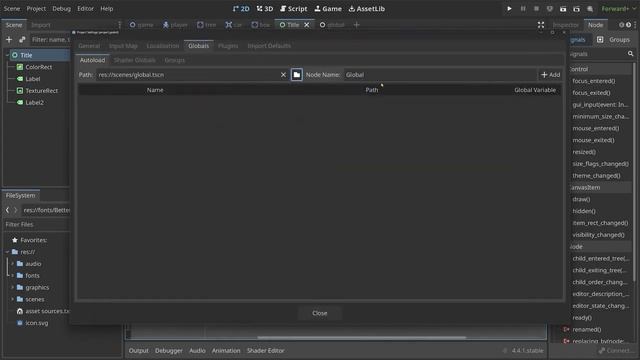The height and width of the screenshot is (360, 640).
Task: Stop the running project
Action: click(x=536, y=9)
